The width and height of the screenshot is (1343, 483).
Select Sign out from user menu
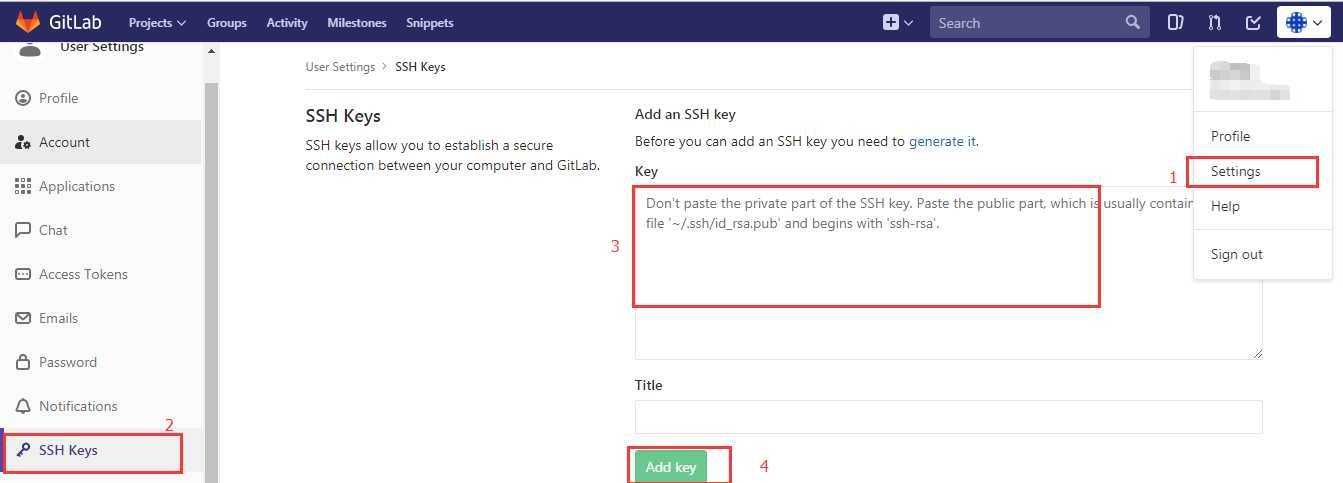tap(1236, 254)
